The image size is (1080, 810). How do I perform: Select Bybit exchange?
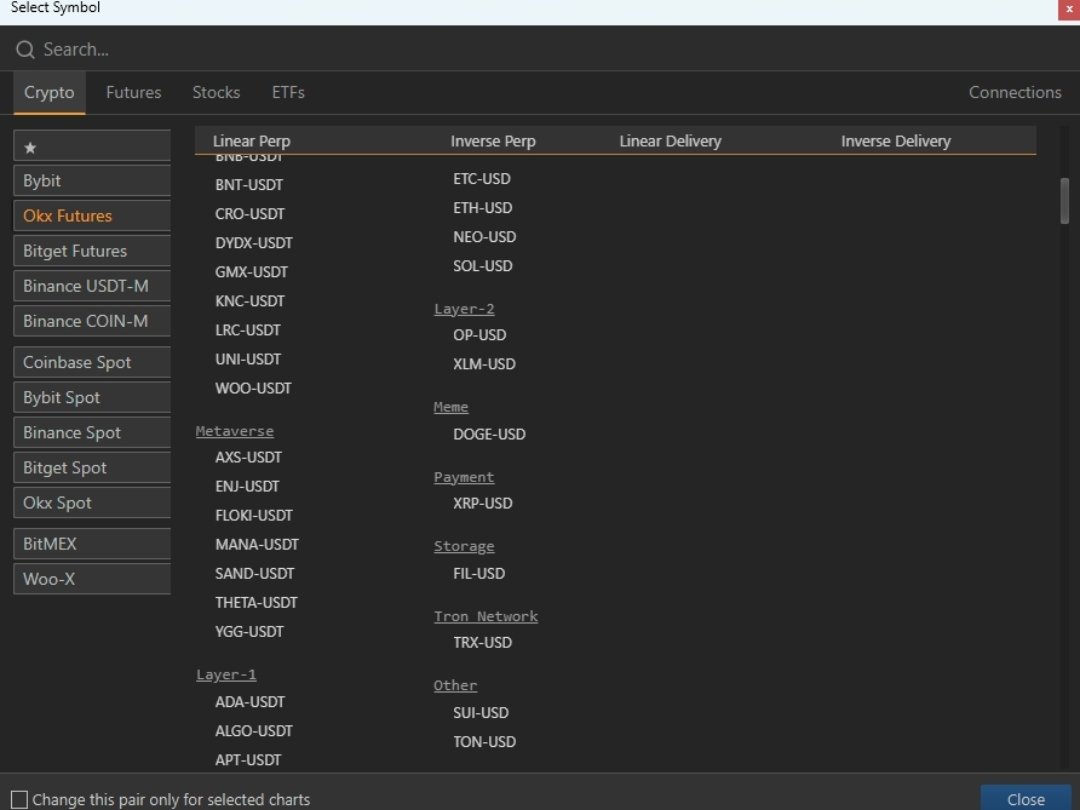(x=92, y=181)
